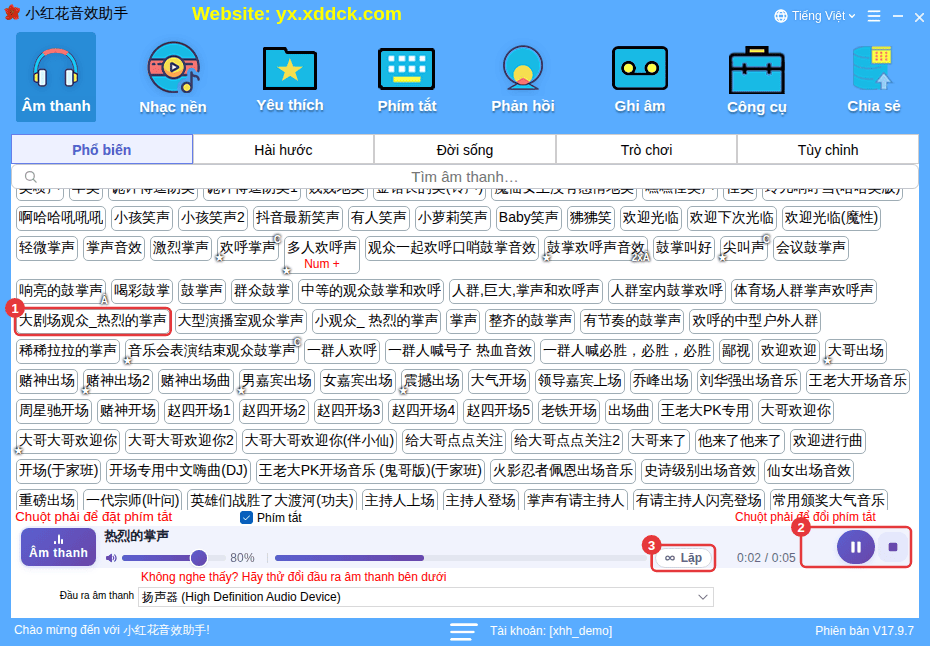Viewport: 930px width, 646px height.
Task: Play the 整齐的鼓掌声 sound
Action: [x=530, y=321]
